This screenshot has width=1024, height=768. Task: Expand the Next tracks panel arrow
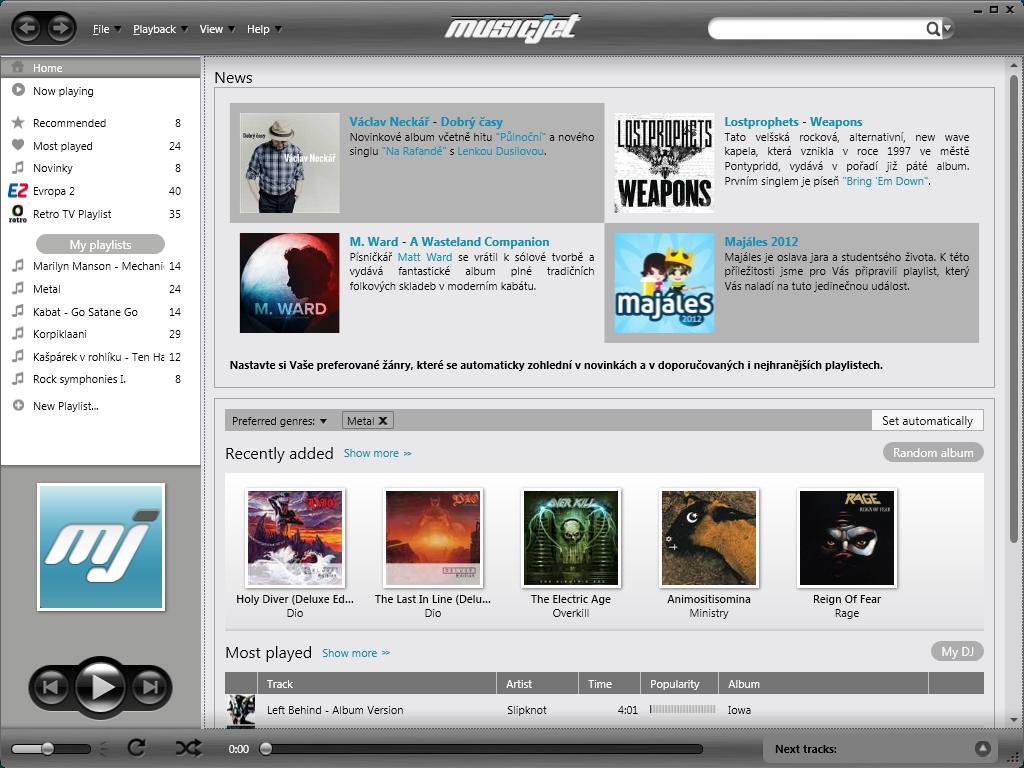coord(982,748)
